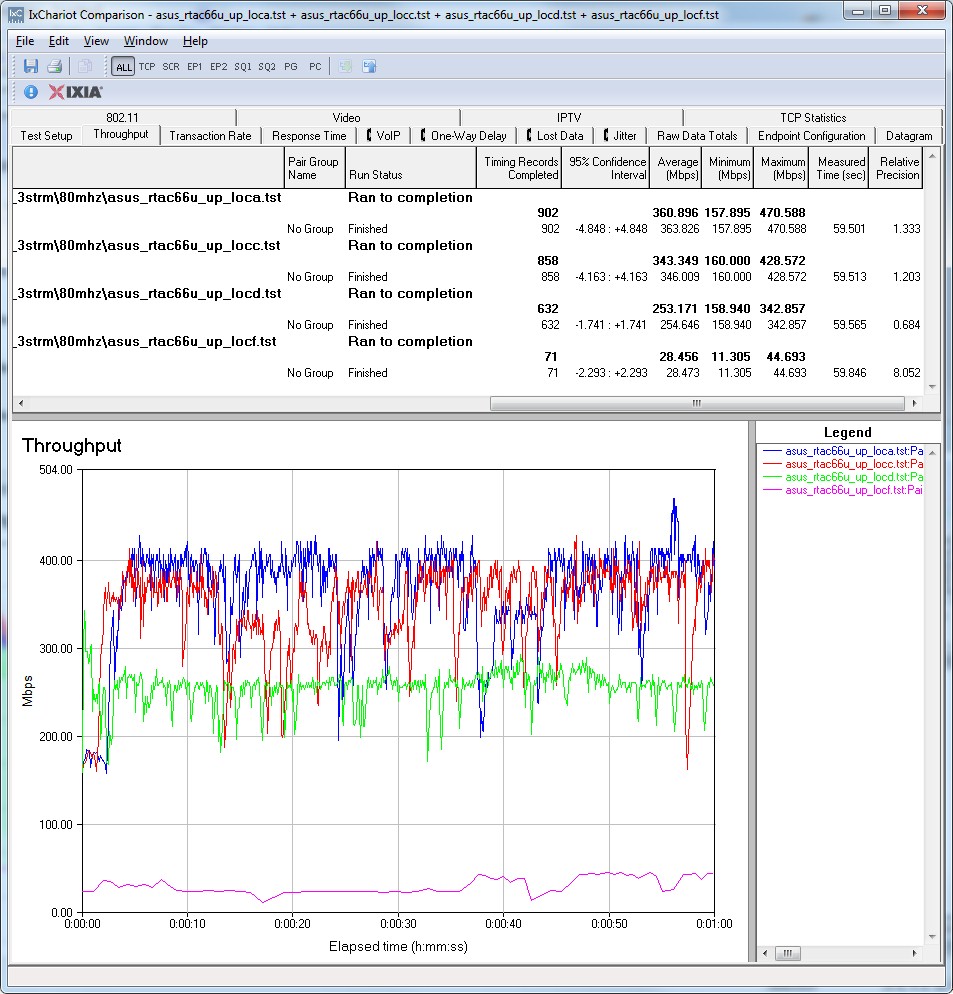Screen dimensions: 953x994
Task: Select the Video tab group
Action: [x=346, y=117]
